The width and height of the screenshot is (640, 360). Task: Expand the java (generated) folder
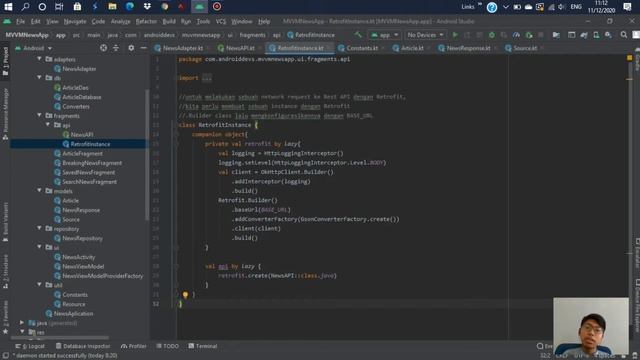coord(22,323)
